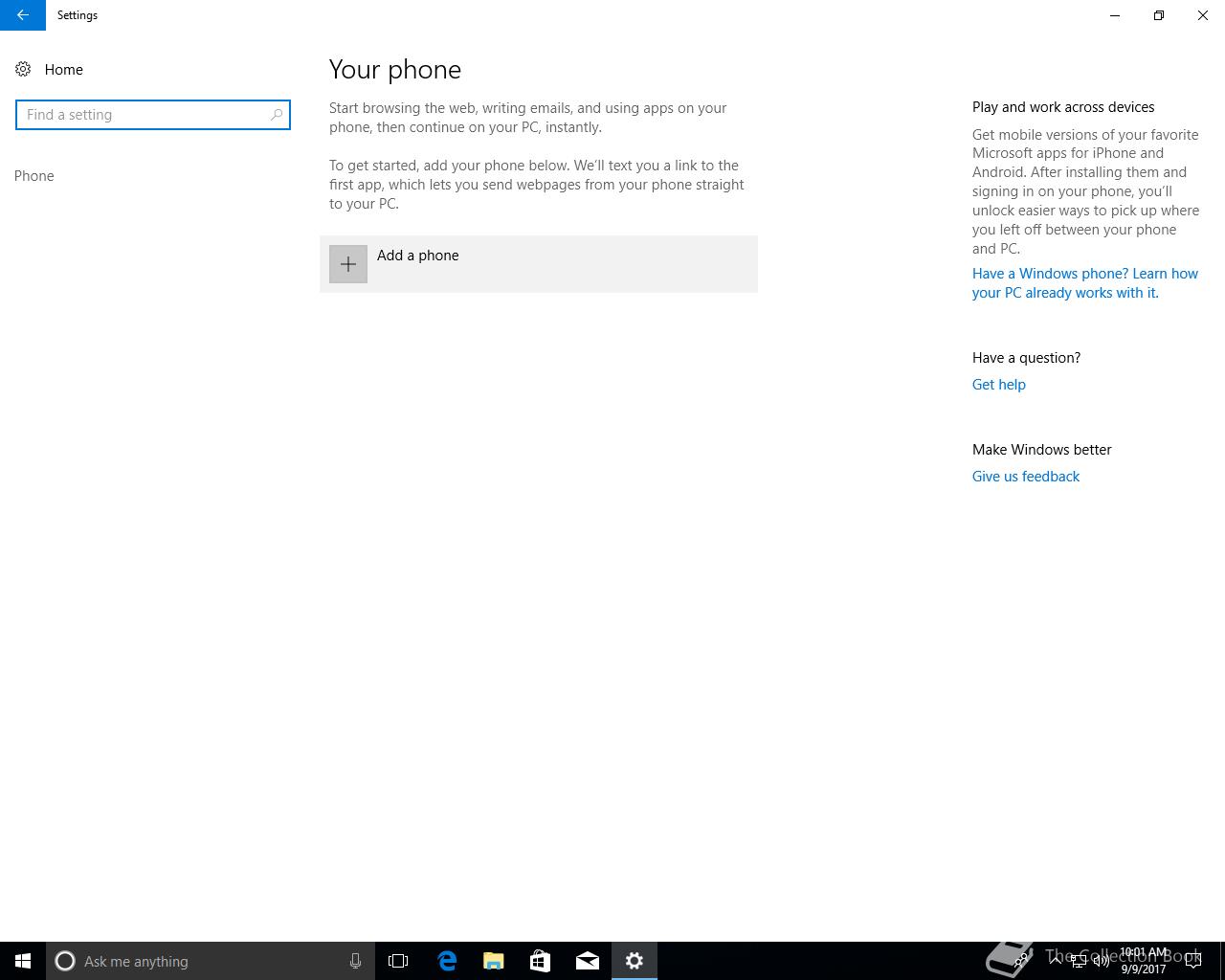Screen dimensions: 1225x980
Task: Focus the Find a setting search box
Action: [x=153, y=115]
